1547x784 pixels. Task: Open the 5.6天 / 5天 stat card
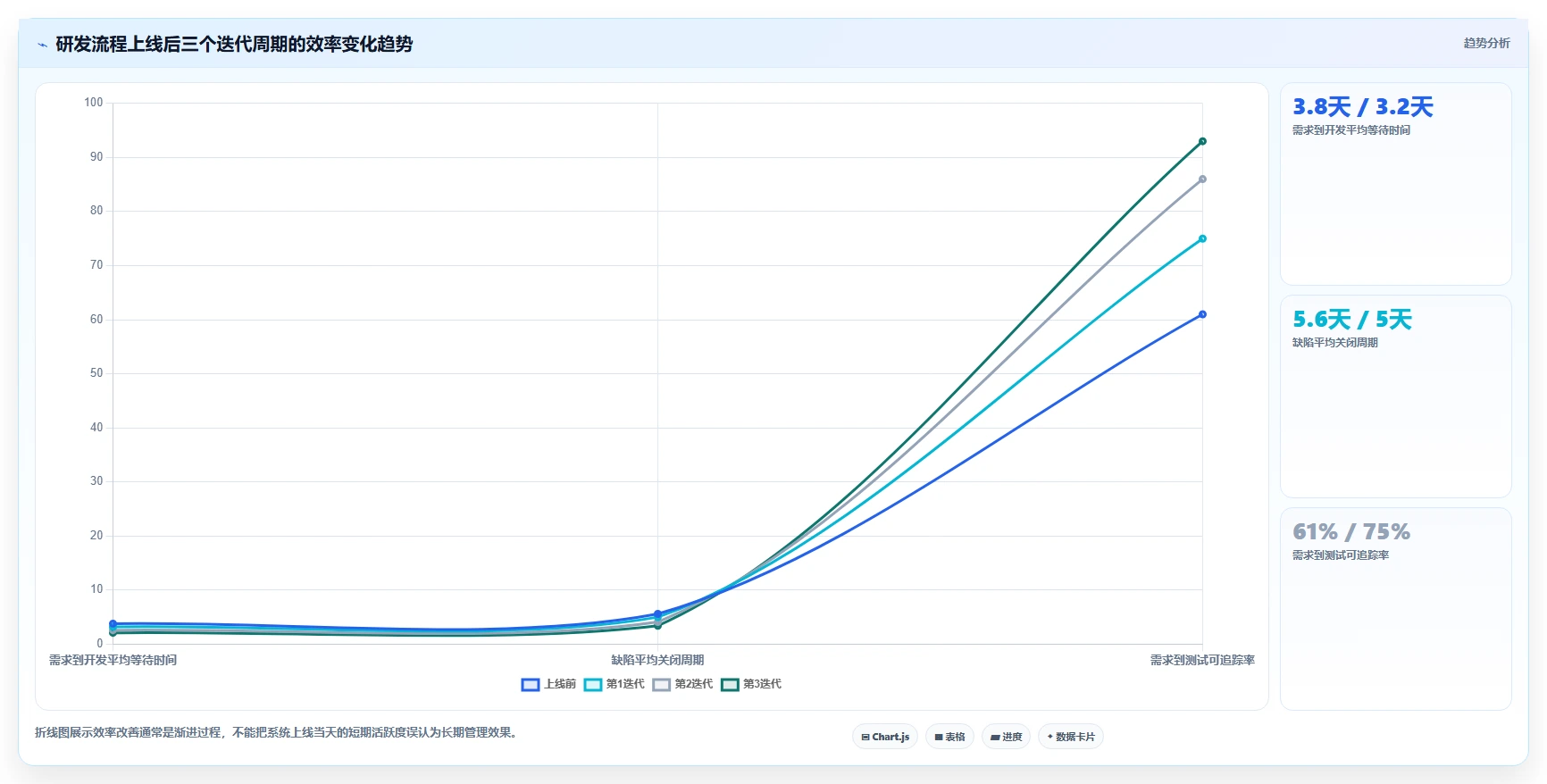pyautogui.click(x=1395, y=396)
